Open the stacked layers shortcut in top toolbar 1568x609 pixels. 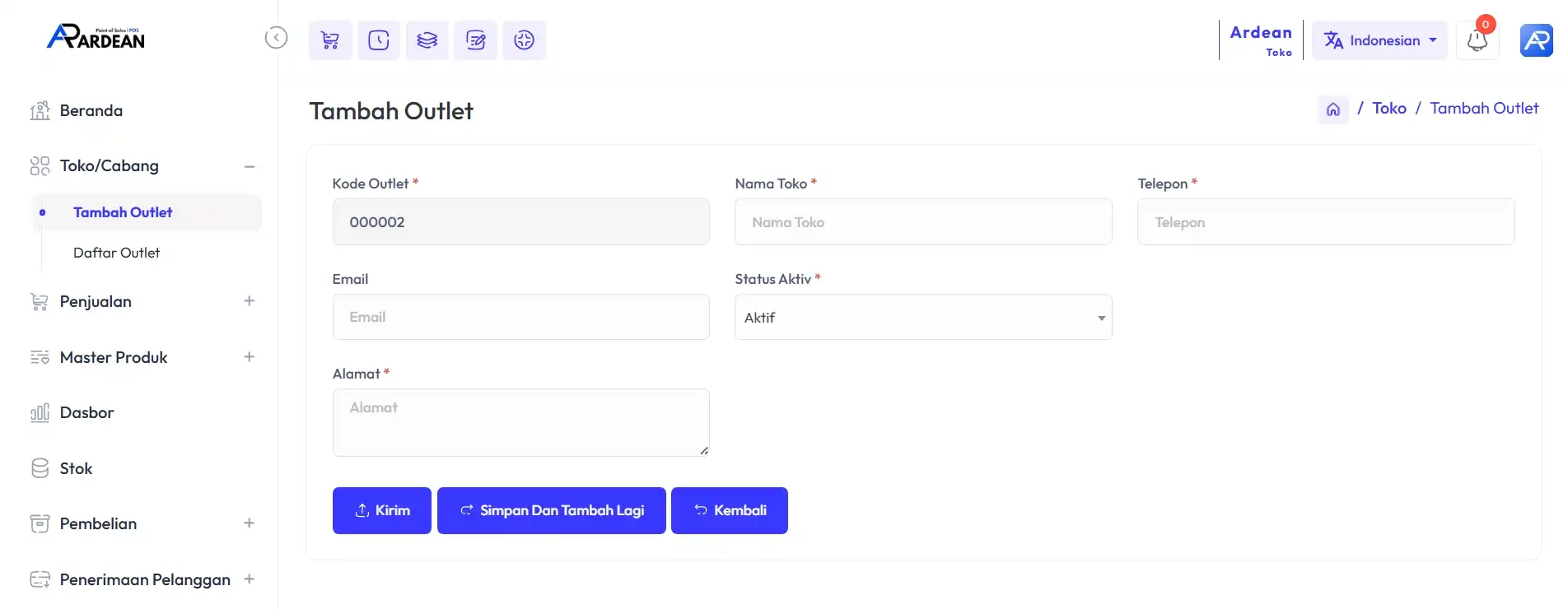tap(427, 40)
